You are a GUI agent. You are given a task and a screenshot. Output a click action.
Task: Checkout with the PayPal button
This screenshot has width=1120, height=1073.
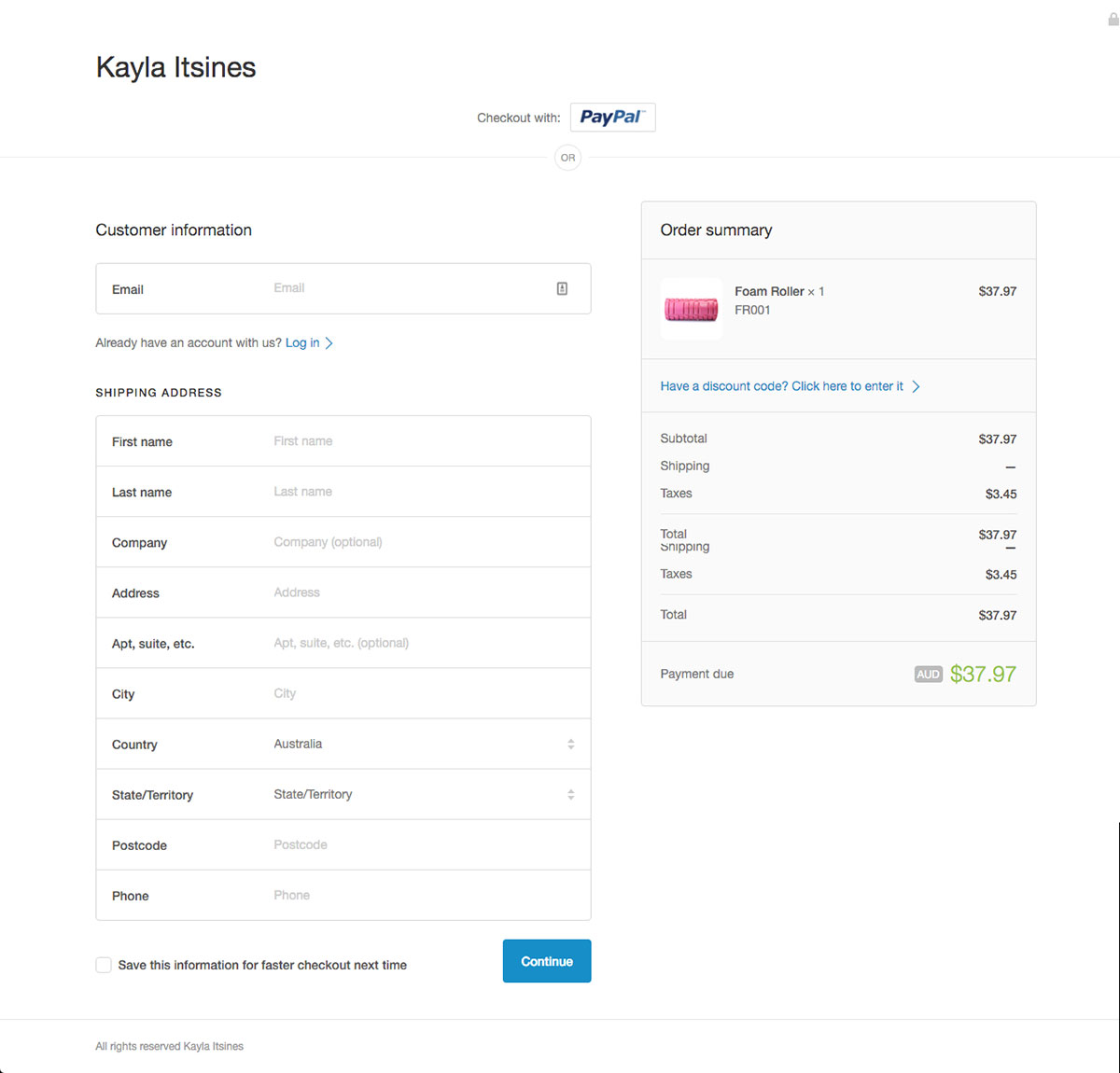coord(612,118)
